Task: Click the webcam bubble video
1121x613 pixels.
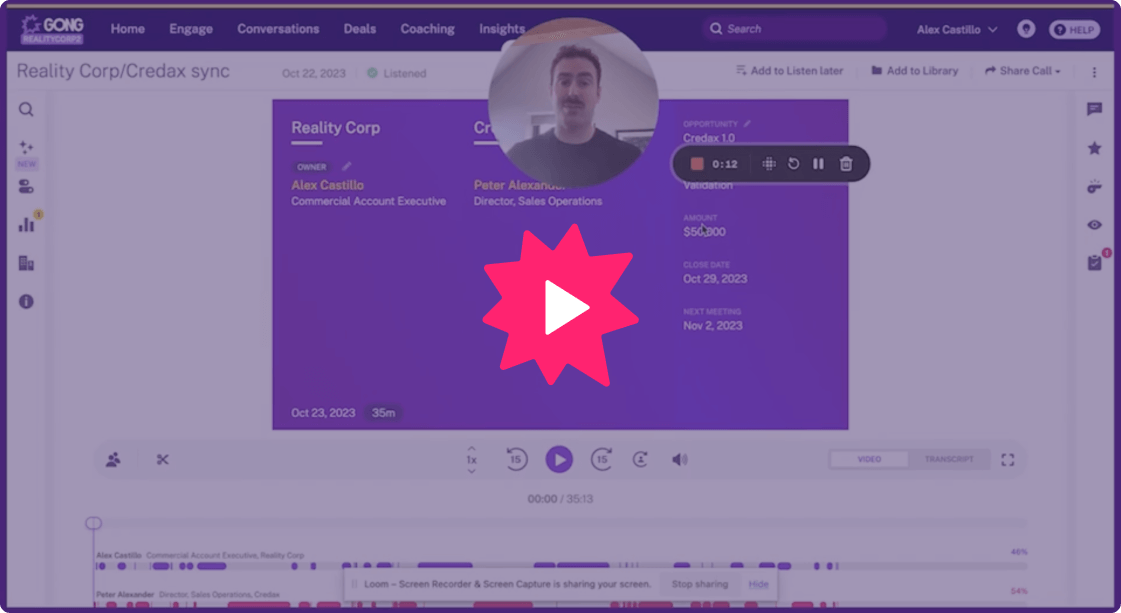Action: click(x=573, y=102)
